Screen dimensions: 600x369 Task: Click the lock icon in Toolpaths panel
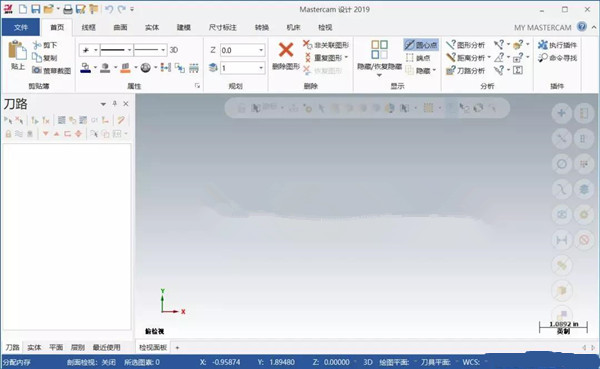pos(8,134)
